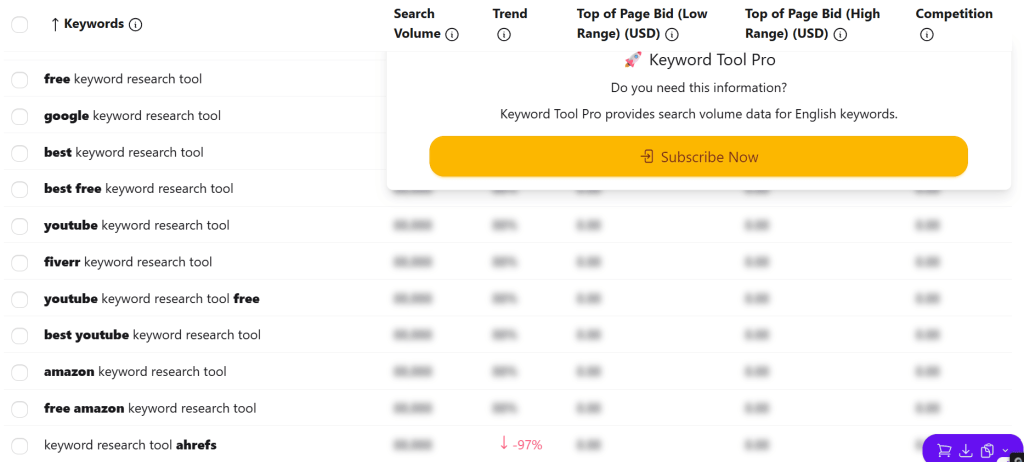Screen dimensions: 1024x462
Task: Sort by the Keywords column header
Action: click(93, 24)
